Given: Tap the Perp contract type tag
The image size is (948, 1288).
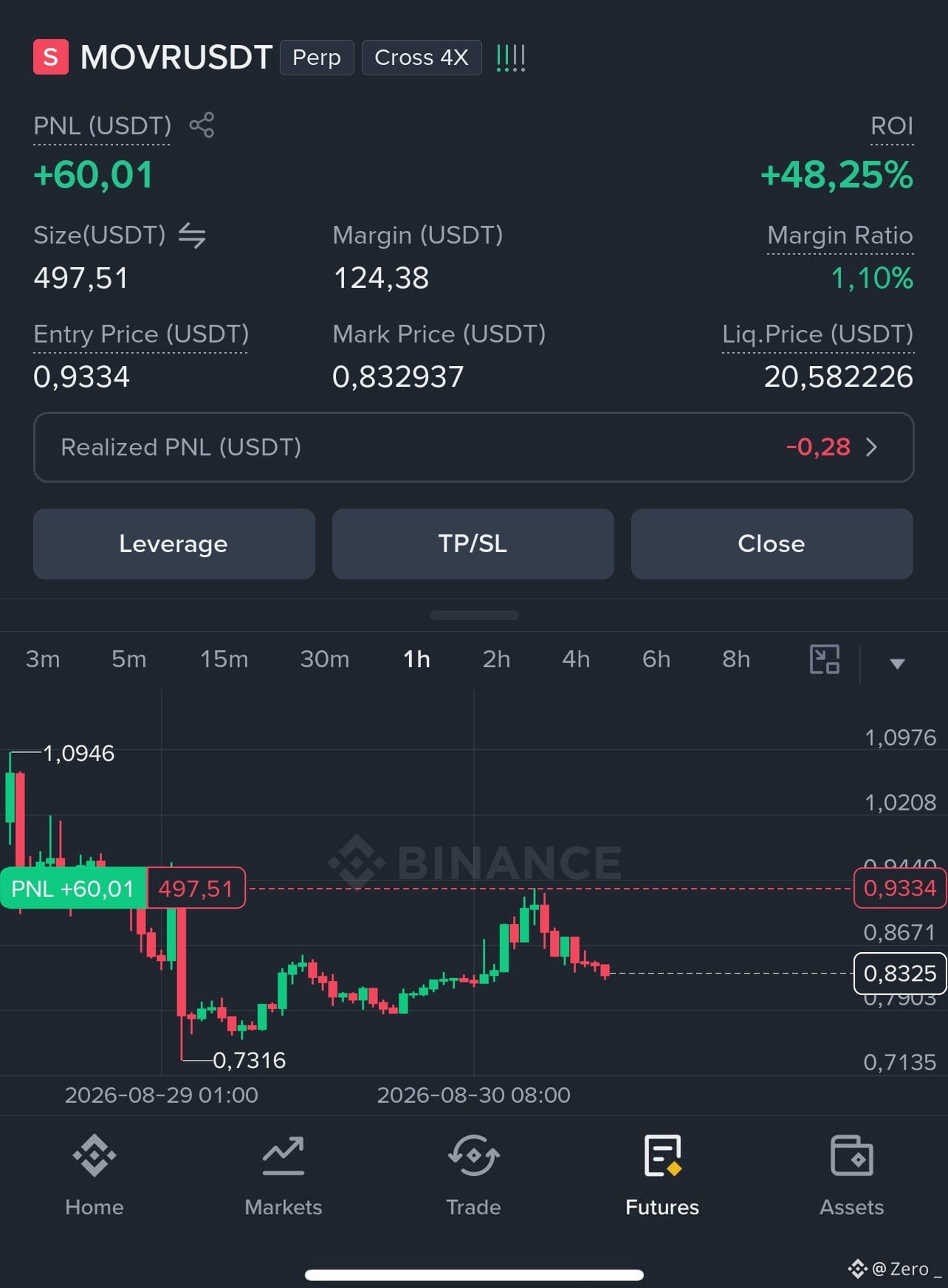Looking at the screenshot, I should 317,58.
